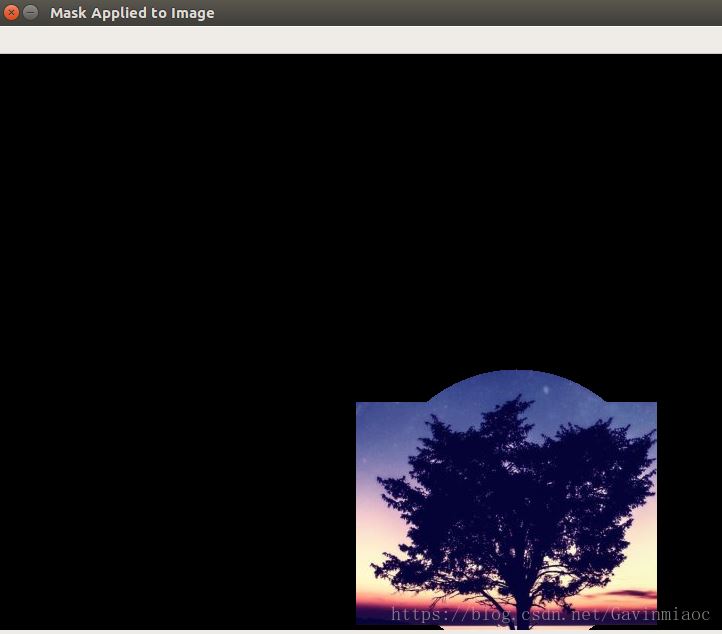
Task: Click the curved arc top of the mask
Action: click(x=517, y=373)
